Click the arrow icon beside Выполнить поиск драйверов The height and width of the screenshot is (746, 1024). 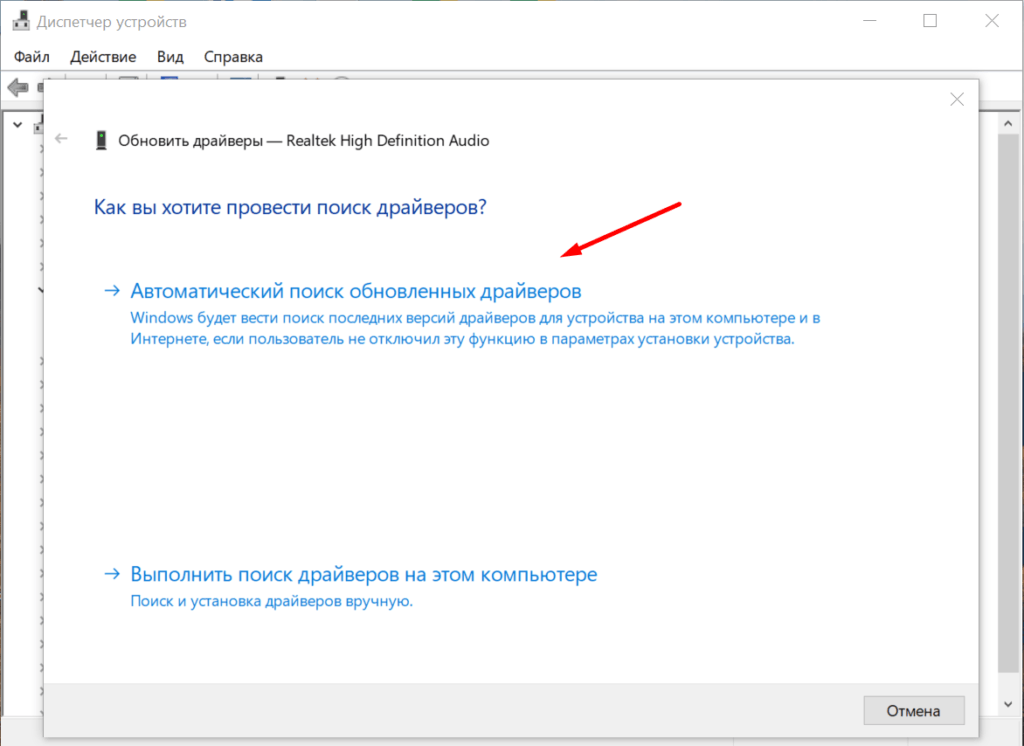coord(112,575)
